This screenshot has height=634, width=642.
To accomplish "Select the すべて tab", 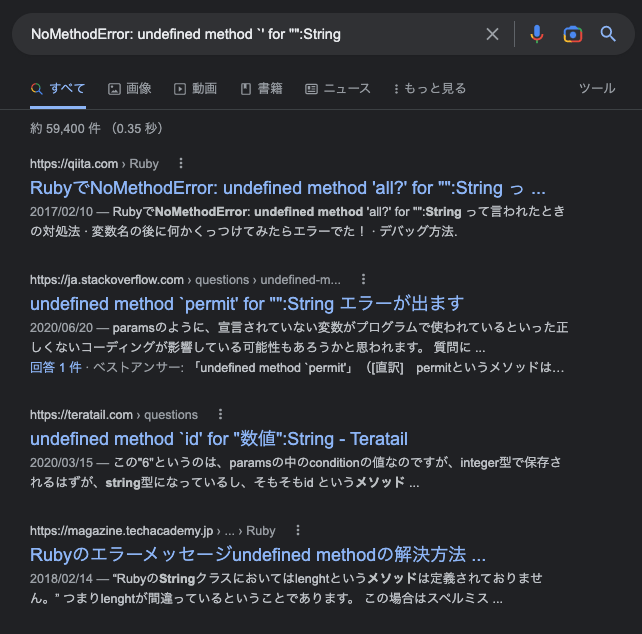I will click(x=58, y=88).
